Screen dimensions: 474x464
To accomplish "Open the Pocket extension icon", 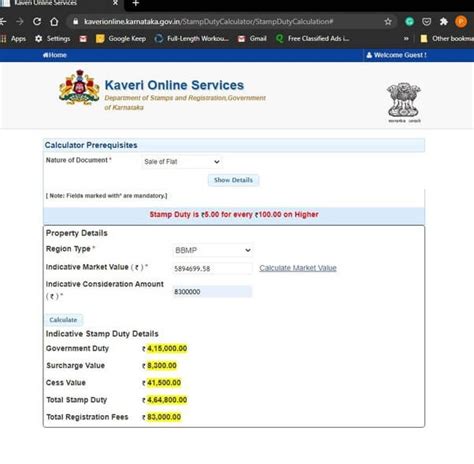I will 426,22.
